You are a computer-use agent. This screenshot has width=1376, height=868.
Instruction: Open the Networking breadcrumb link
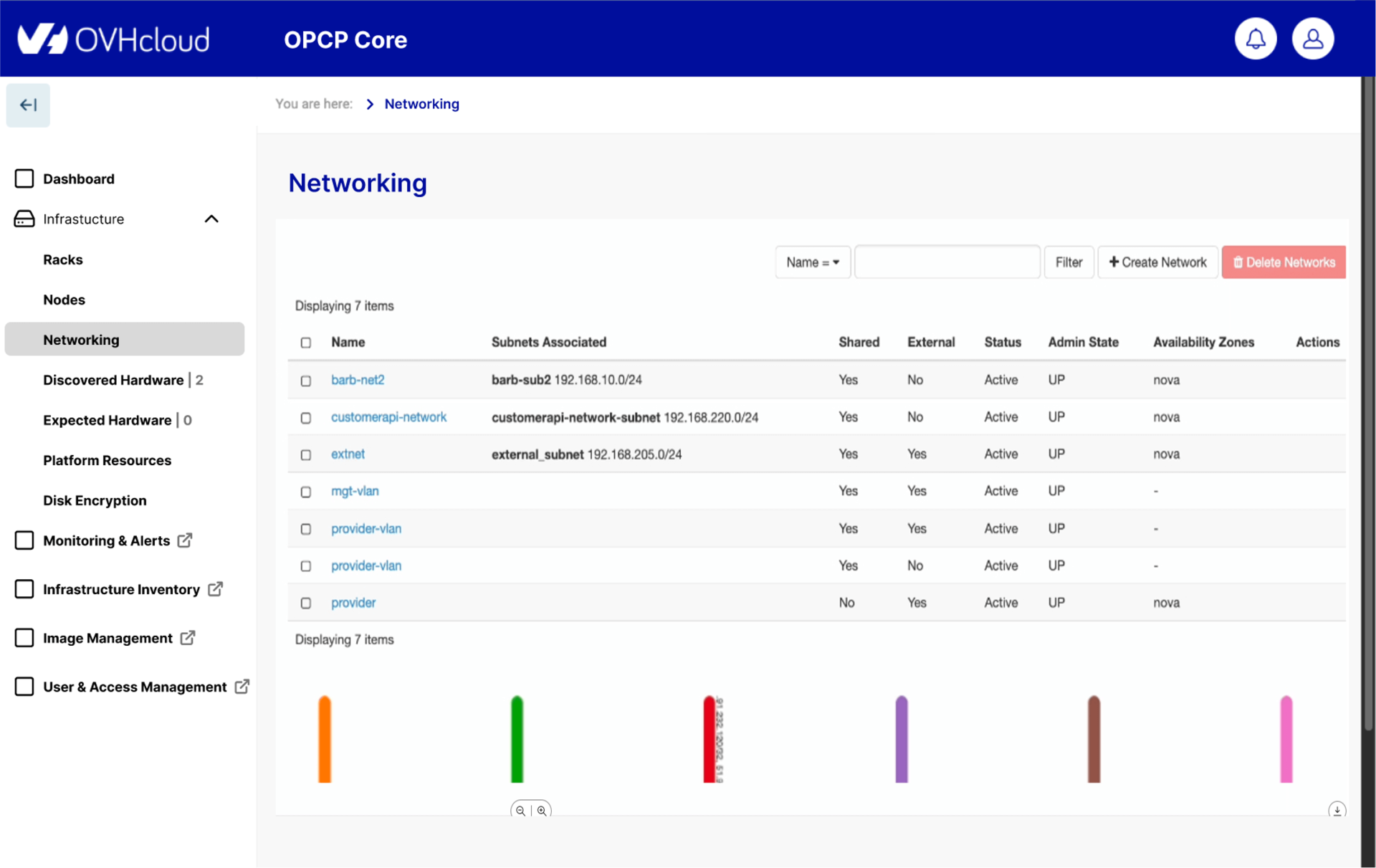421,104
